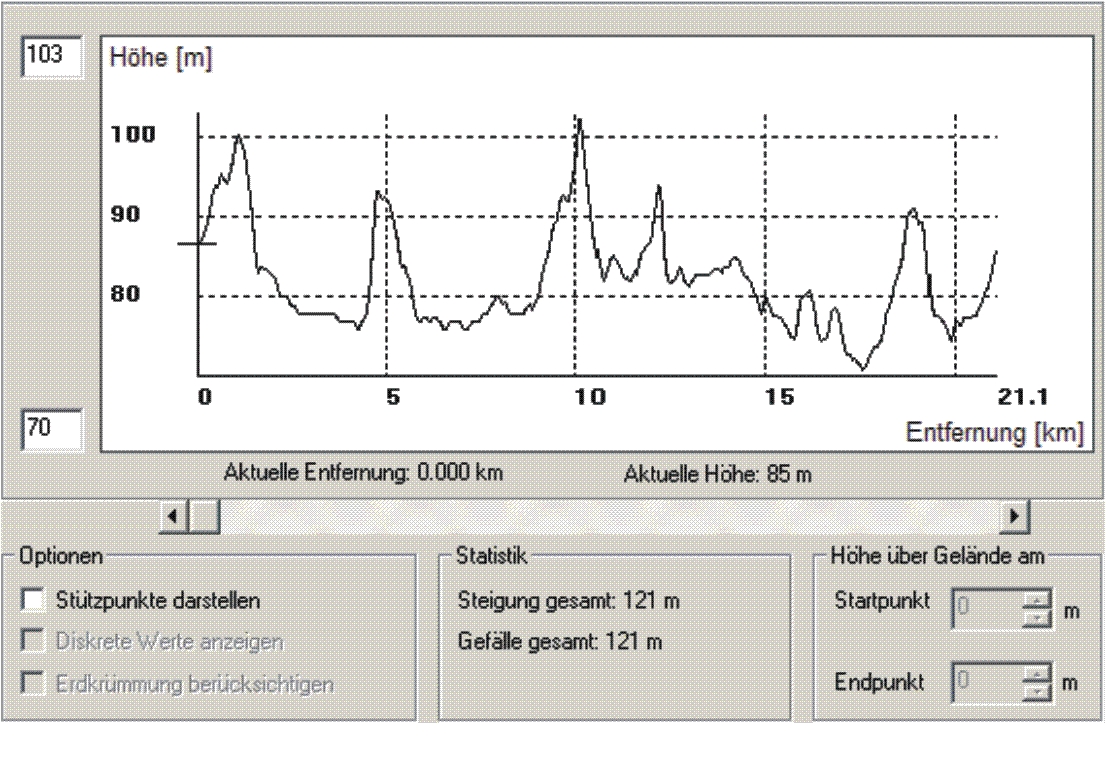This screenshot has height=782, width=1106.
Task: Decrease the Startpunkt height with down spinner
Action: [x=1036, y=618]
